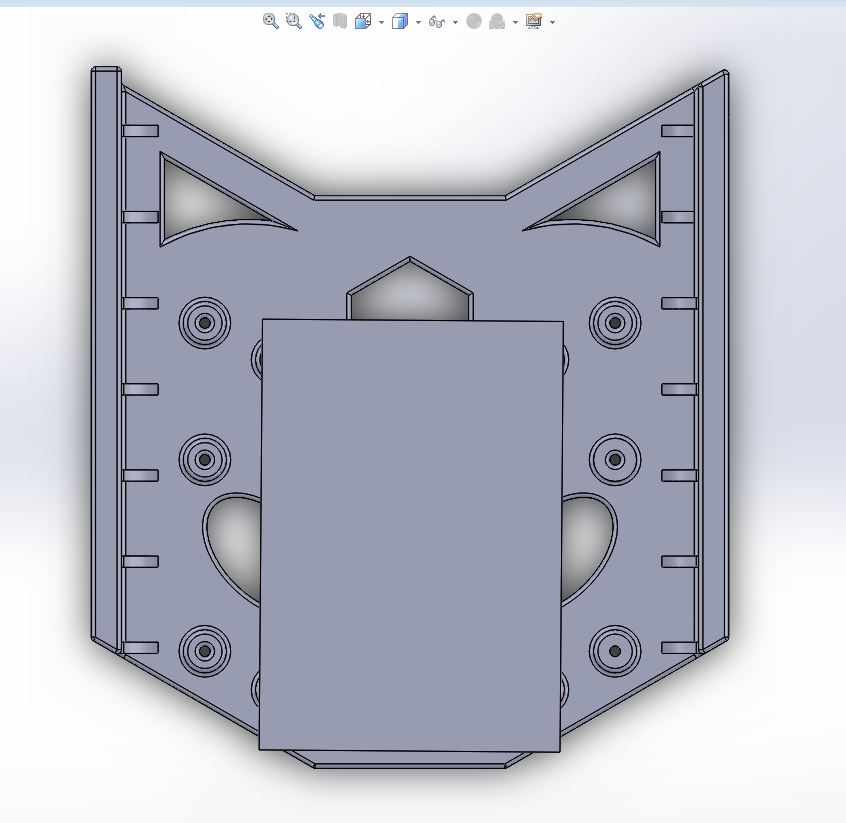
Task: Select the left vertical side rail
Action: pyautogui.click(x=106, y=356)
